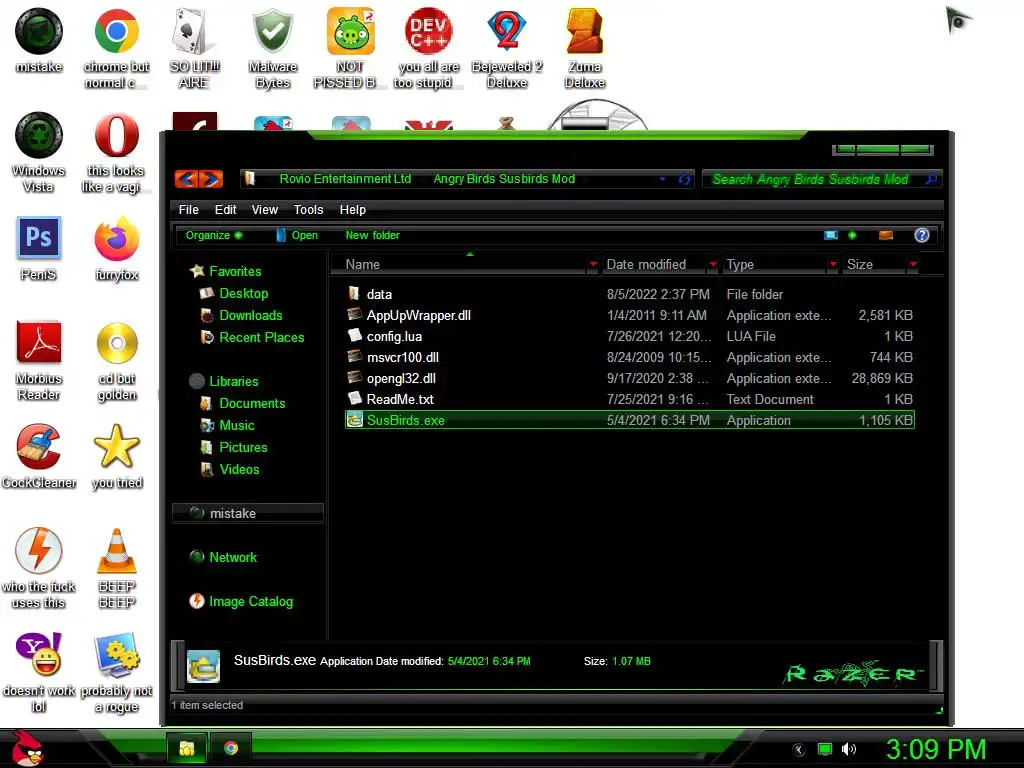Select Network in navigation pane
Viewport: 1024px width, 768px height.
[232, 557]
